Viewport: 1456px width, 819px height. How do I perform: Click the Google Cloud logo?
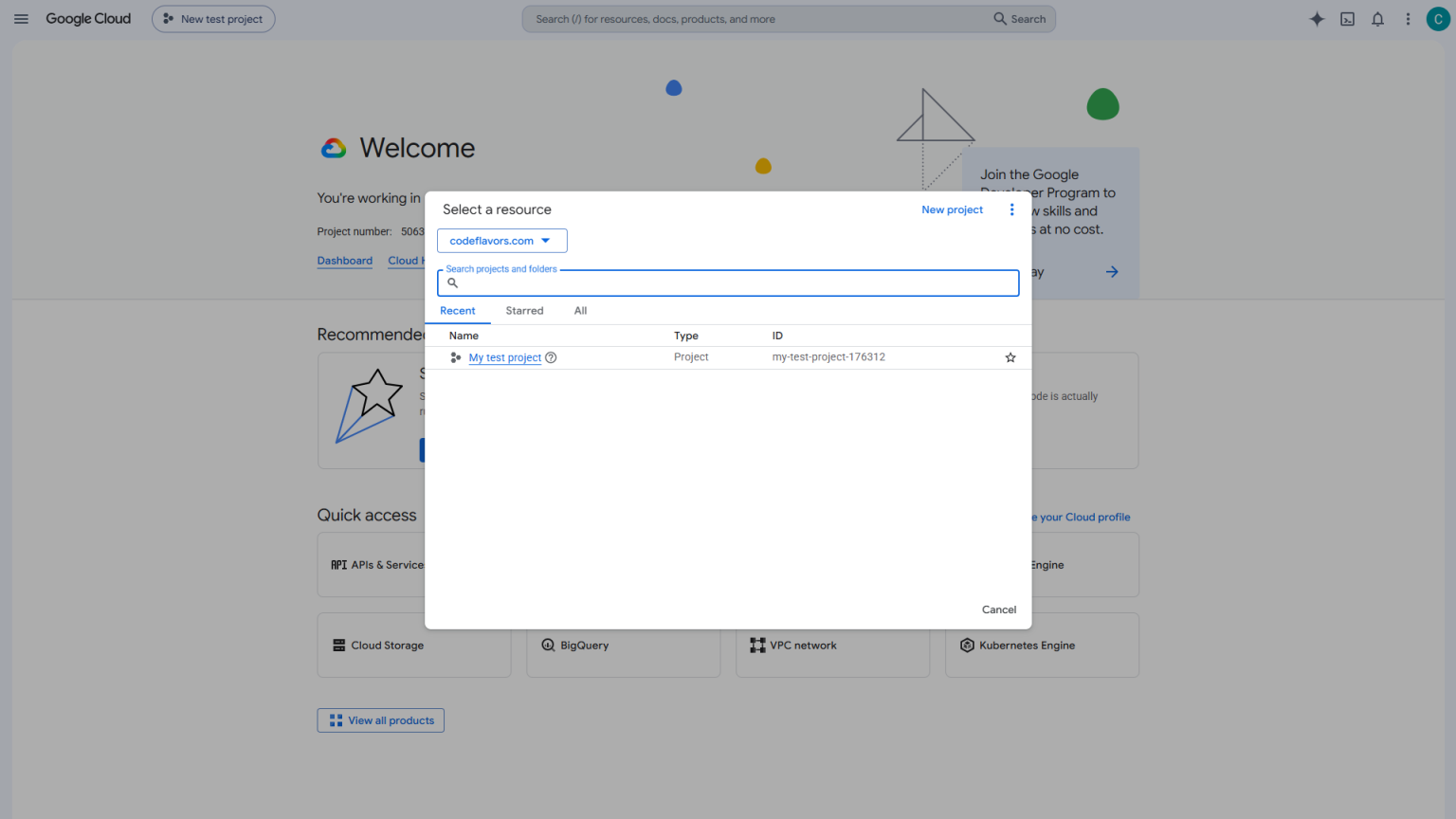(x=88, y=19)
